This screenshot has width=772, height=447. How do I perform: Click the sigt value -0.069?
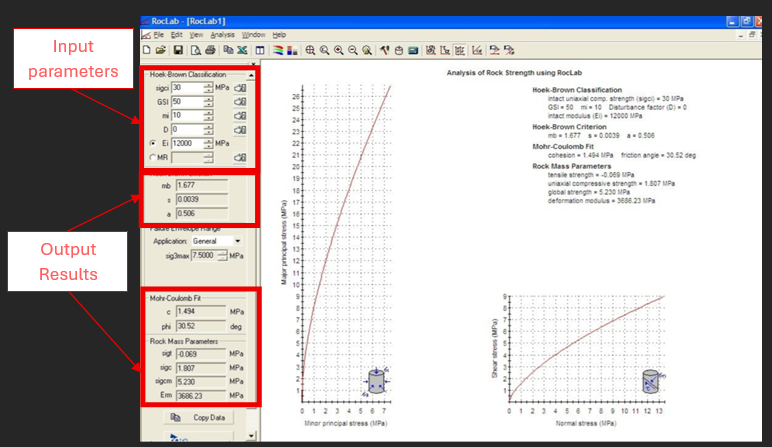201,354
